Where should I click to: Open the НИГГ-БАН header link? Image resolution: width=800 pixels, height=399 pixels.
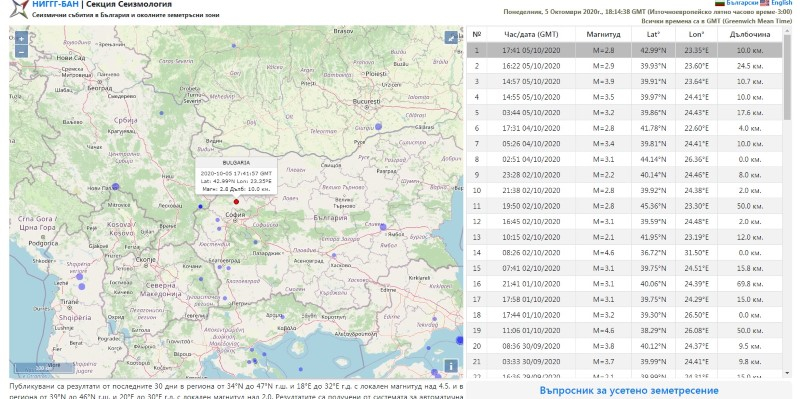(x=55, y=5)
